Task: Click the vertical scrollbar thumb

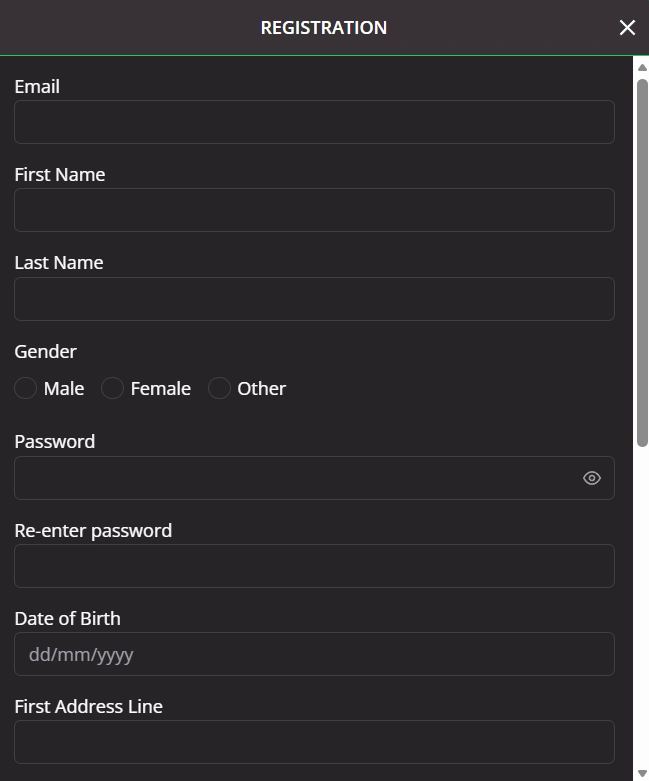Action: [642, 262]
